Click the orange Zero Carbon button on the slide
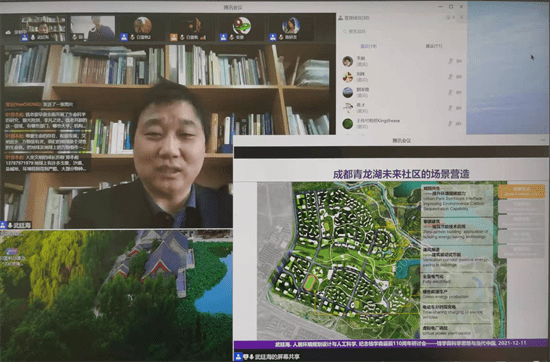The image size is (550, 362). click(x=521, y=191)
